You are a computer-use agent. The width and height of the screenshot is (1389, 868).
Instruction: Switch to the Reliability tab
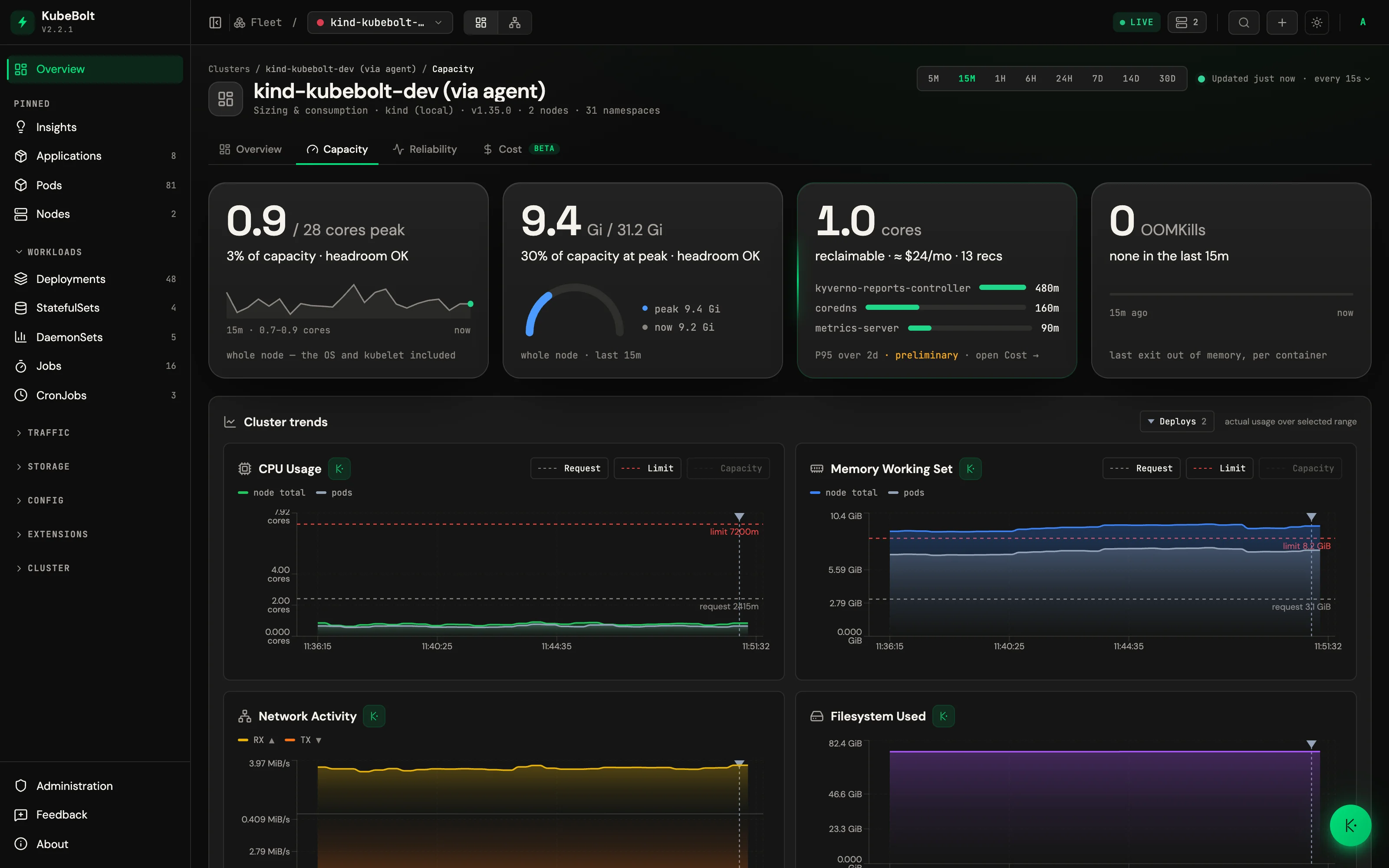coord(425,149)
